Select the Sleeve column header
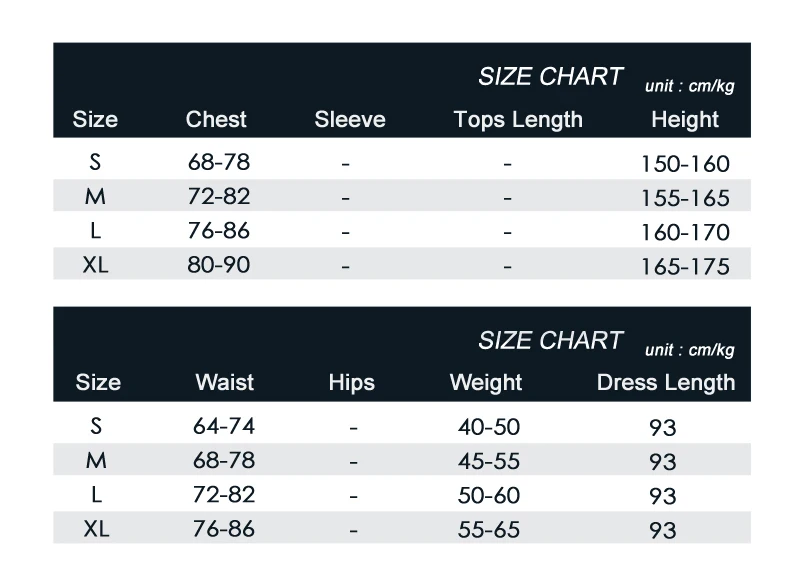 [x=350, y=119]
